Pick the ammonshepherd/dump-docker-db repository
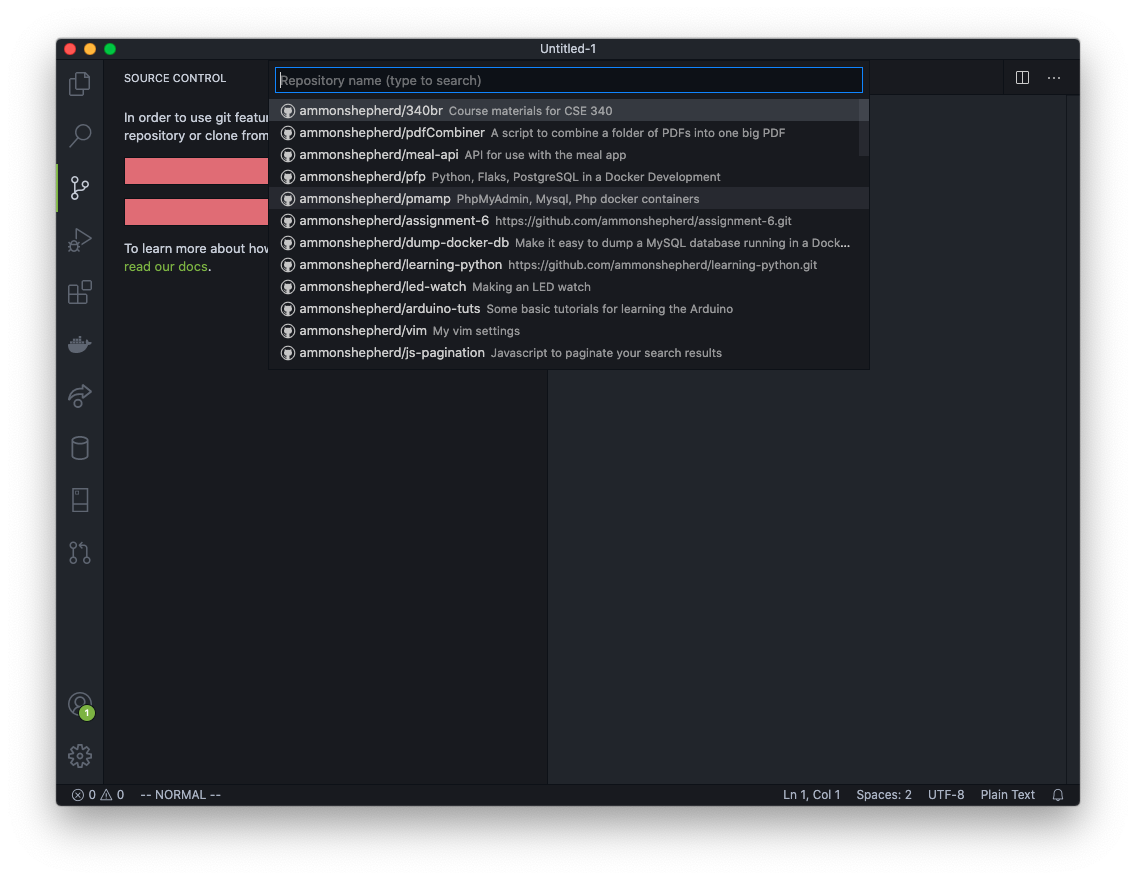This screenshot has height=880, width=1136. 569,243
